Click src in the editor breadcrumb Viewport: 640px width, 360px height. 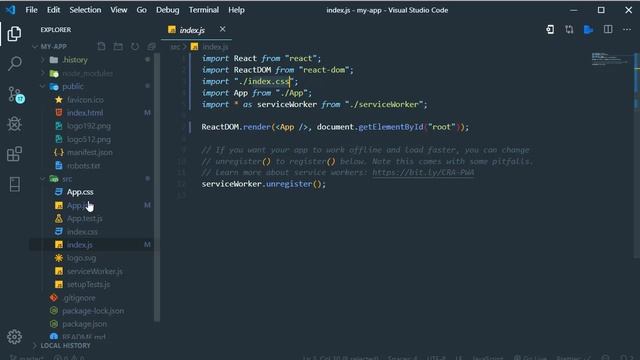pos(175,47)
